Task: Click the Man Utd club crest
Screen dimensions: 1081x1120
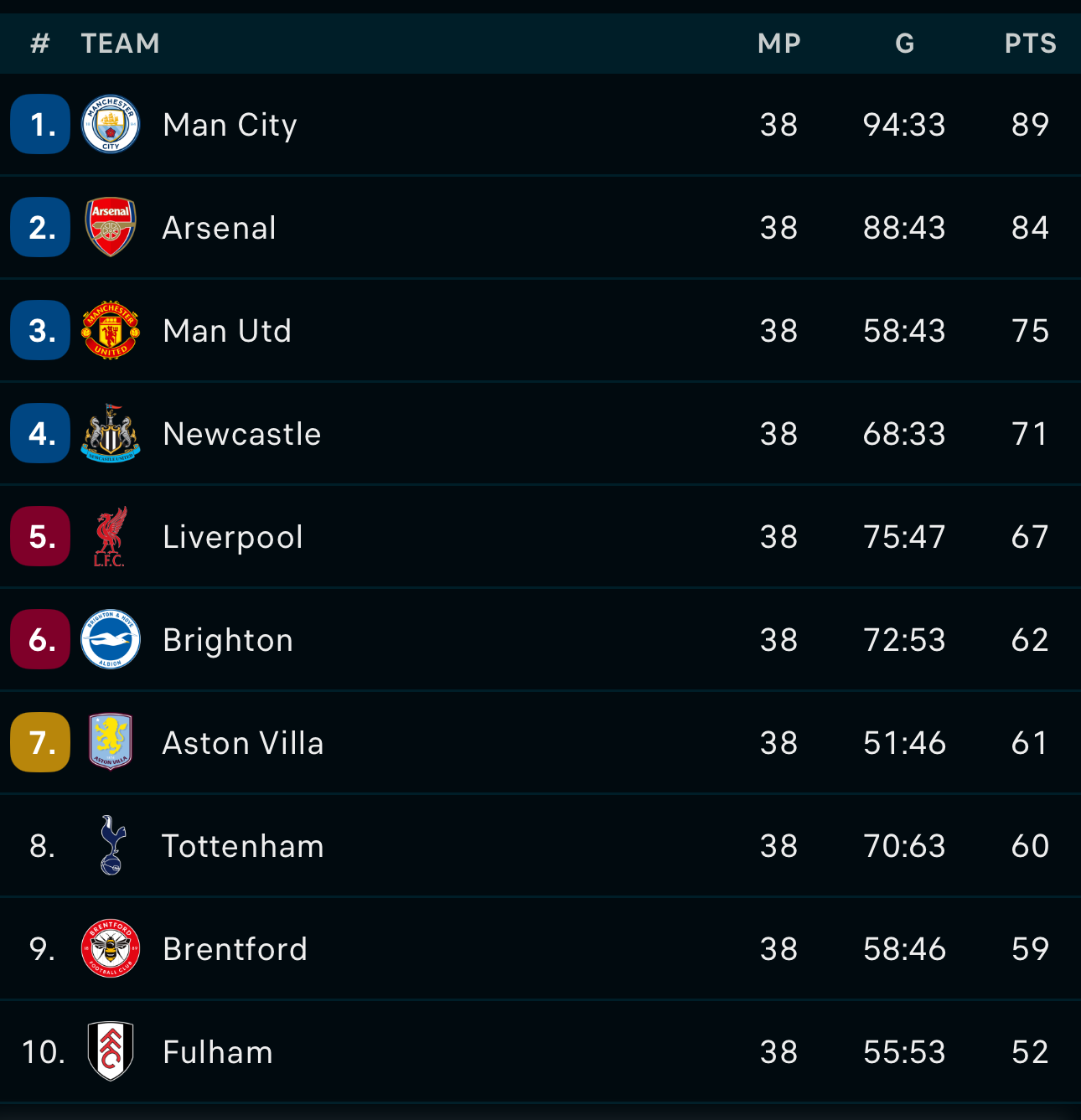Action: click(x=111, y=330)
